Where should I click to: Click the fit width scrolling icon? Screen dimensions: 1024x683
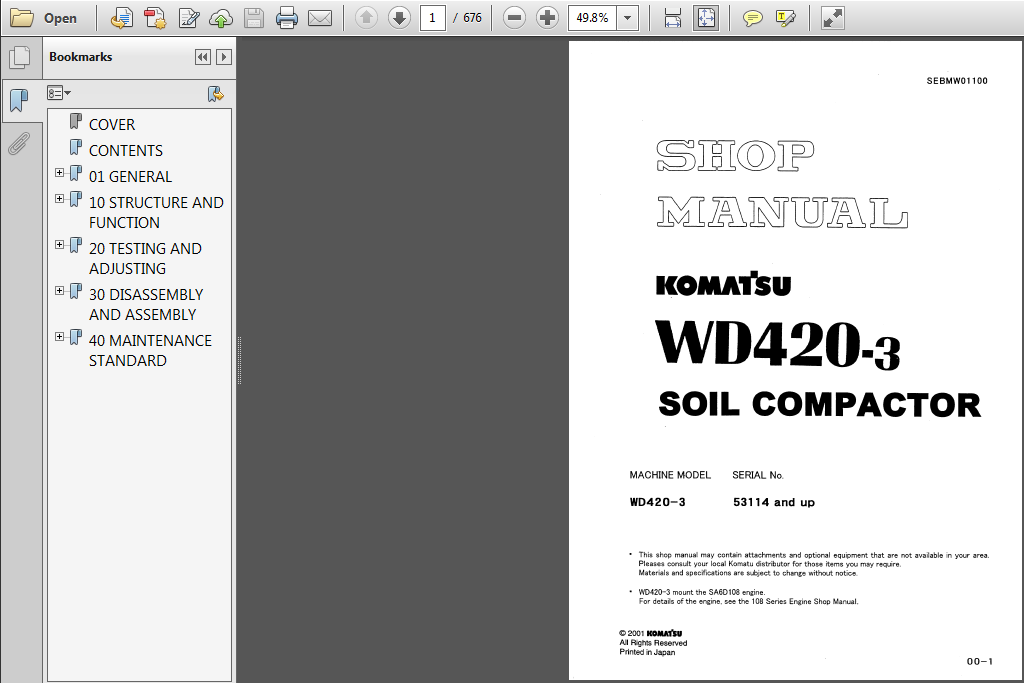pos(673,18)
